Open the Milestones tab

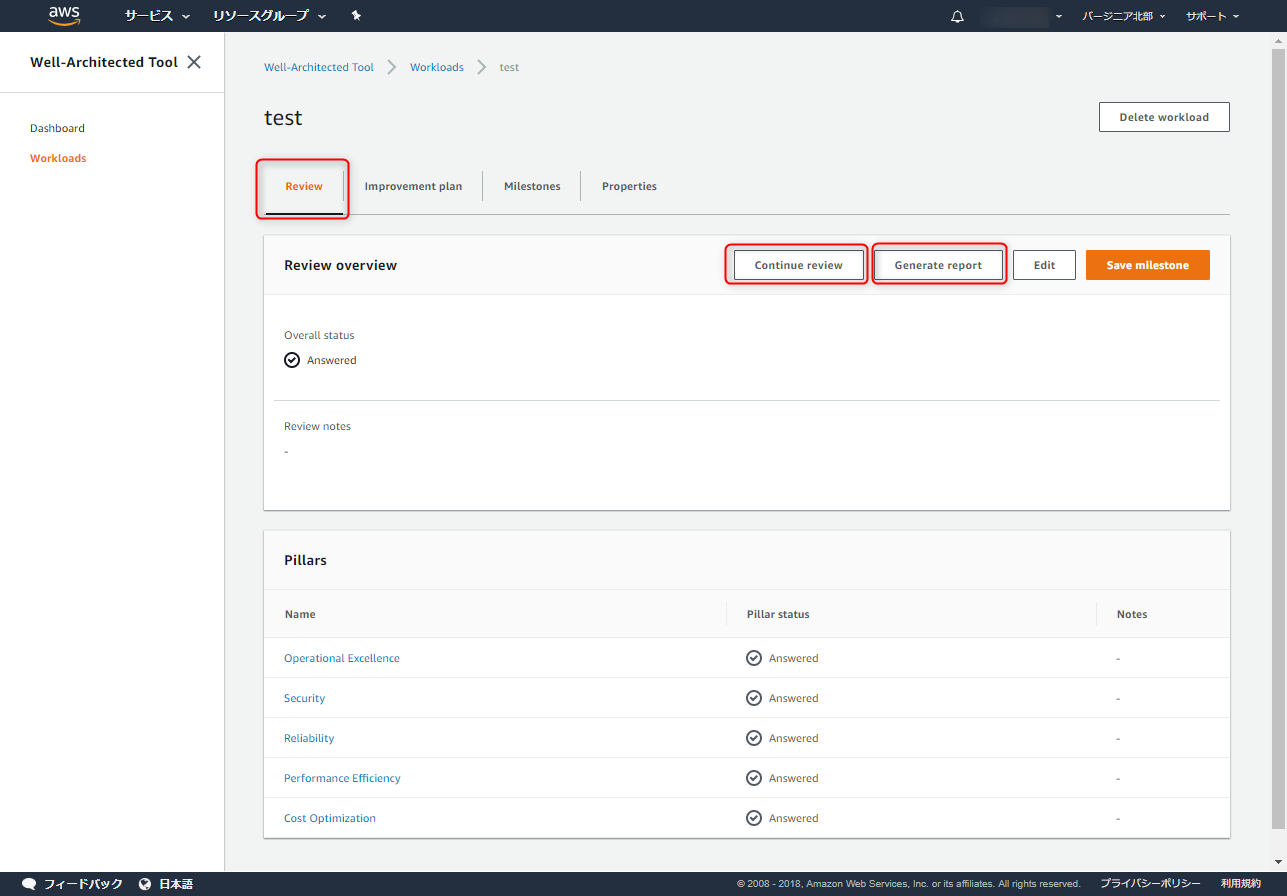[531, 185]
